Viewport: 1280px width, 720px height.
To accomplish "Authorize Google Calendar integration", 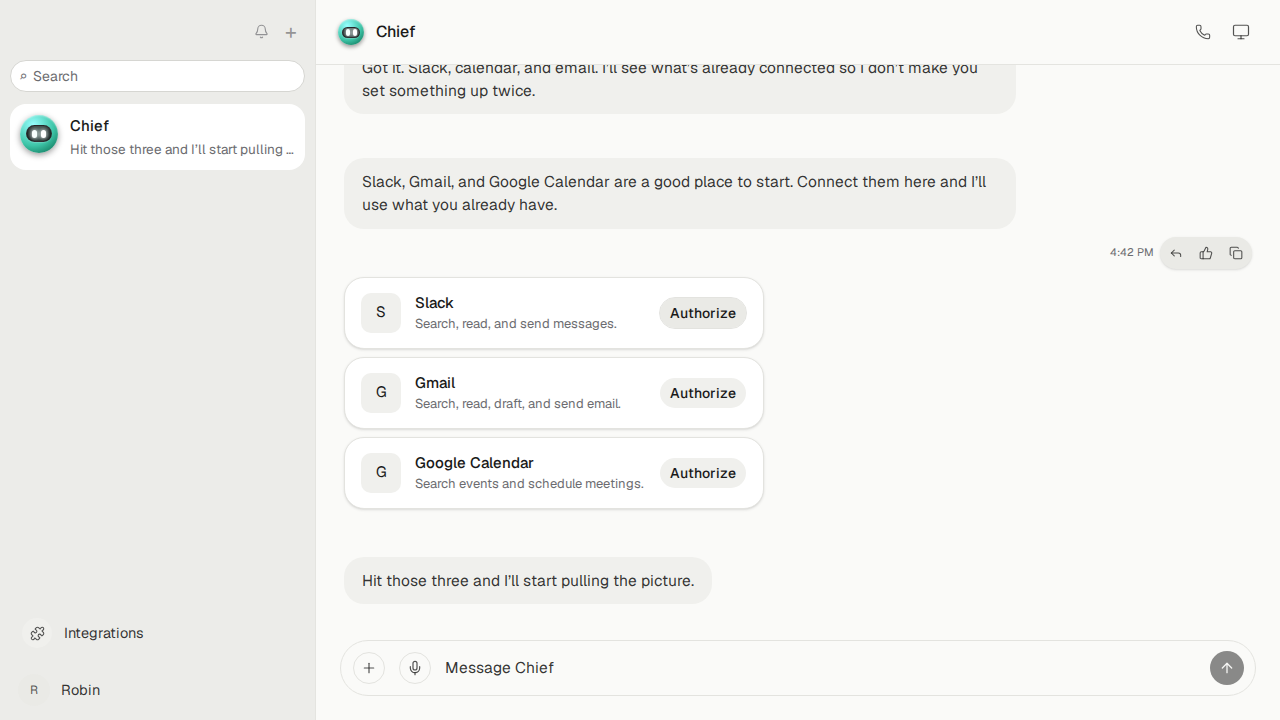I will [703, 473].
